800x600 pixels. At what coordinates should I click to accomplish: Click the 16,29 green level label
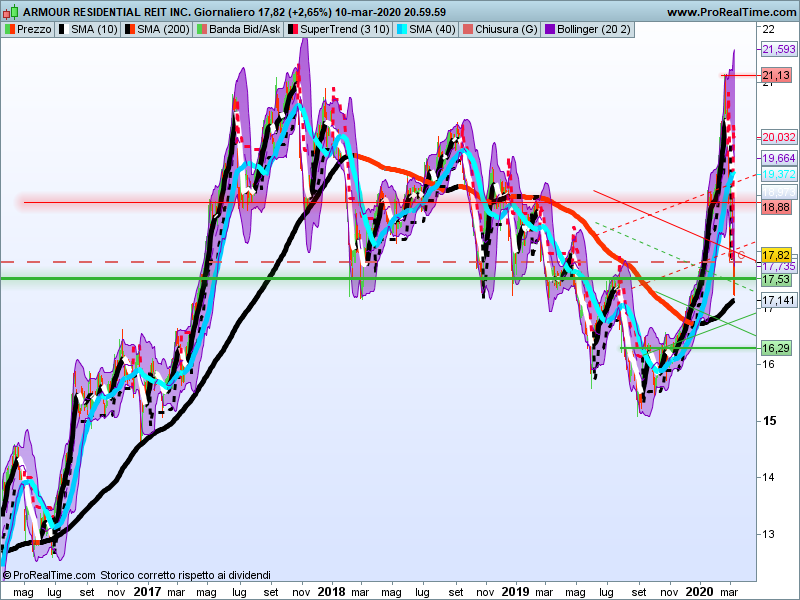pyautogui.click(x=776, y=348)
